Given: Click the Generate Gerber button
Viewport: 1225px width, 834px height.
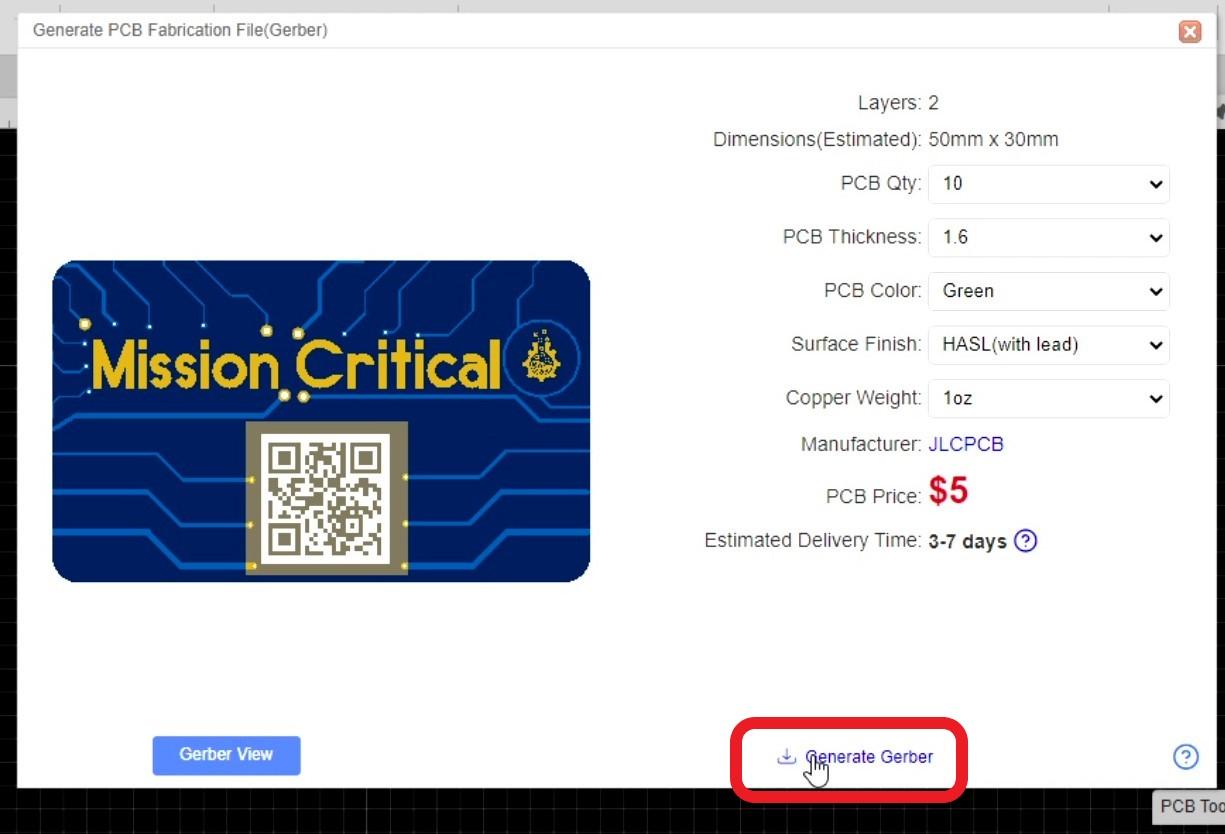Looking at the screenshot, I should tap(855, 757).
